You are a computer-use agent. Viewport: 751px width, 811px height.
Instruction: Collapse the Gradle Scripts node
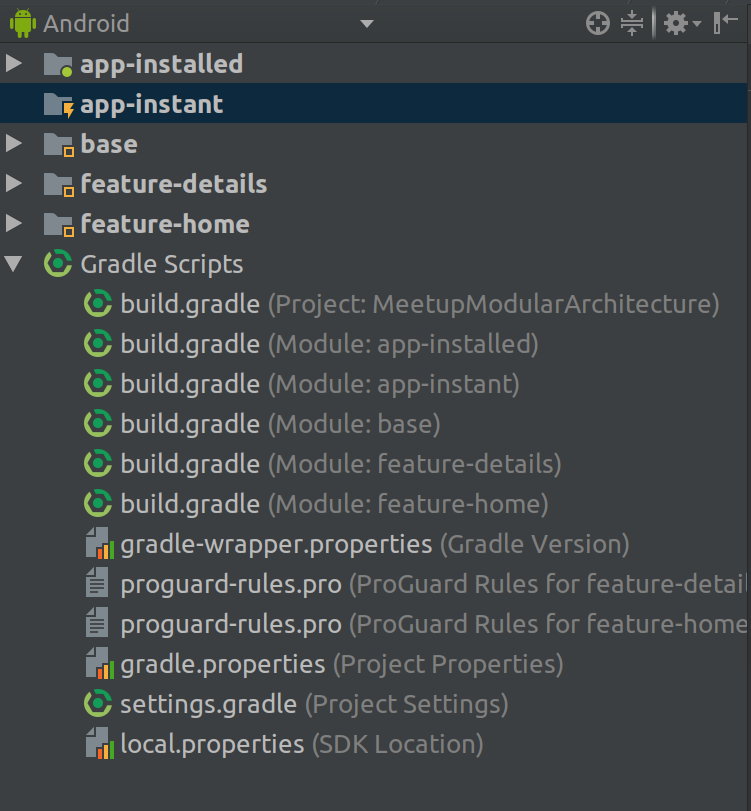[x=14, y=264]
